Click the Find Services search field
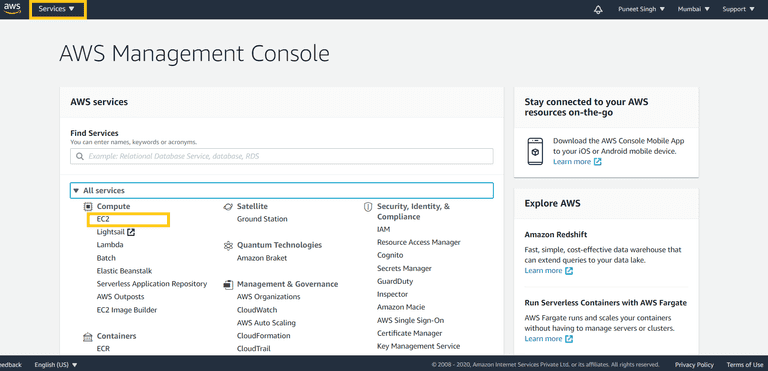The width and height of the screenshot is (768, 371). 282,157
